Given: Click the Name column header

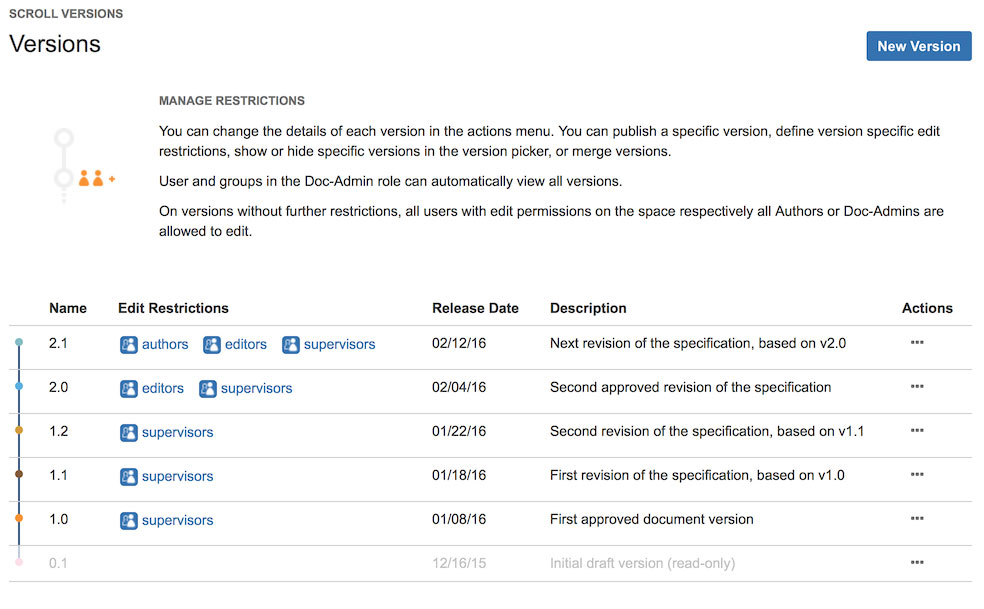Looking at the screenshot, I should [68, 308].
